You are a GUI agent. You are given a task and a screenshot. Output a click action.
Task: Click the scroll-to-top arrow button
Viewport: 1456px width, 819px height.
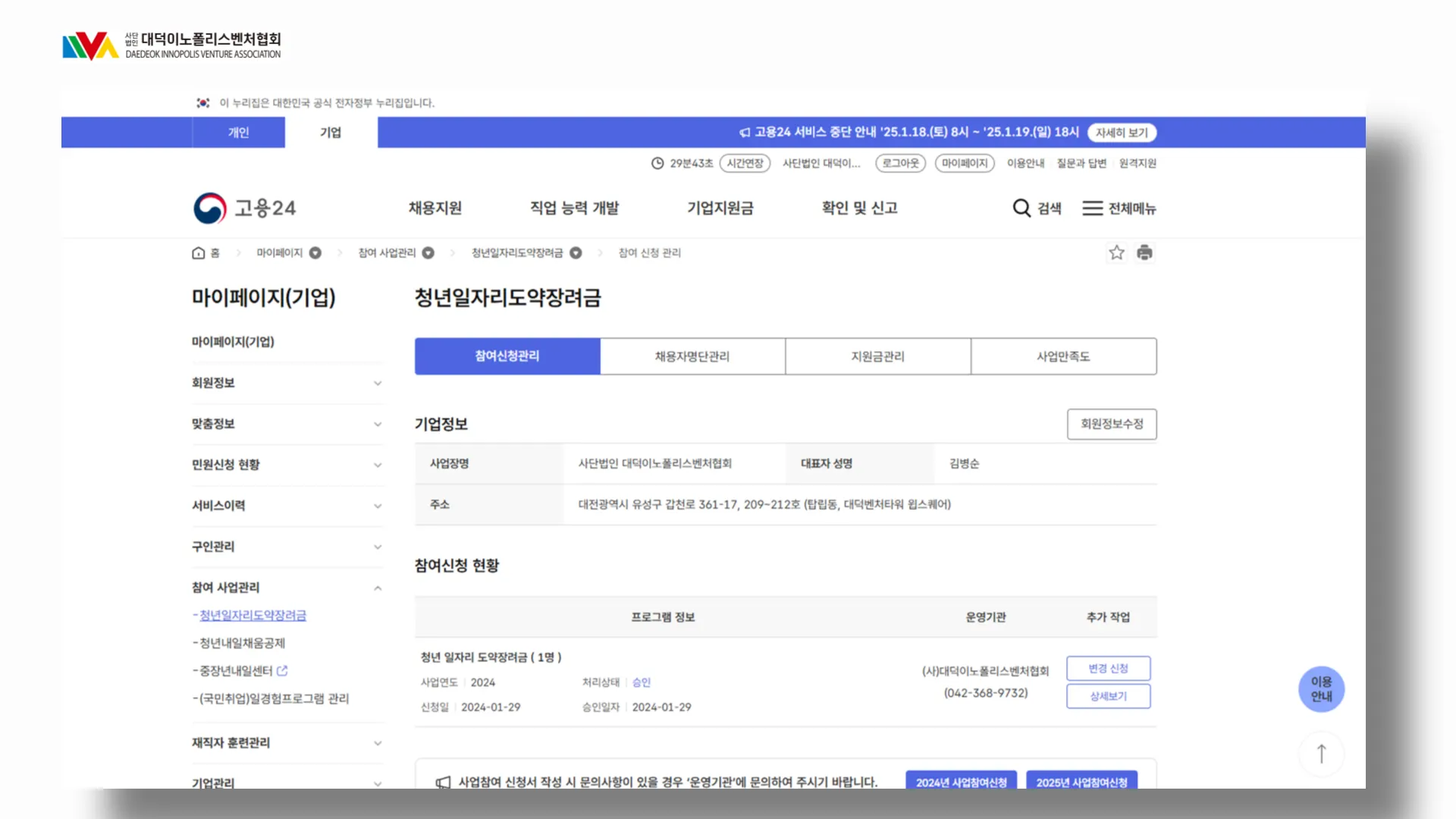pos(1321,754)
